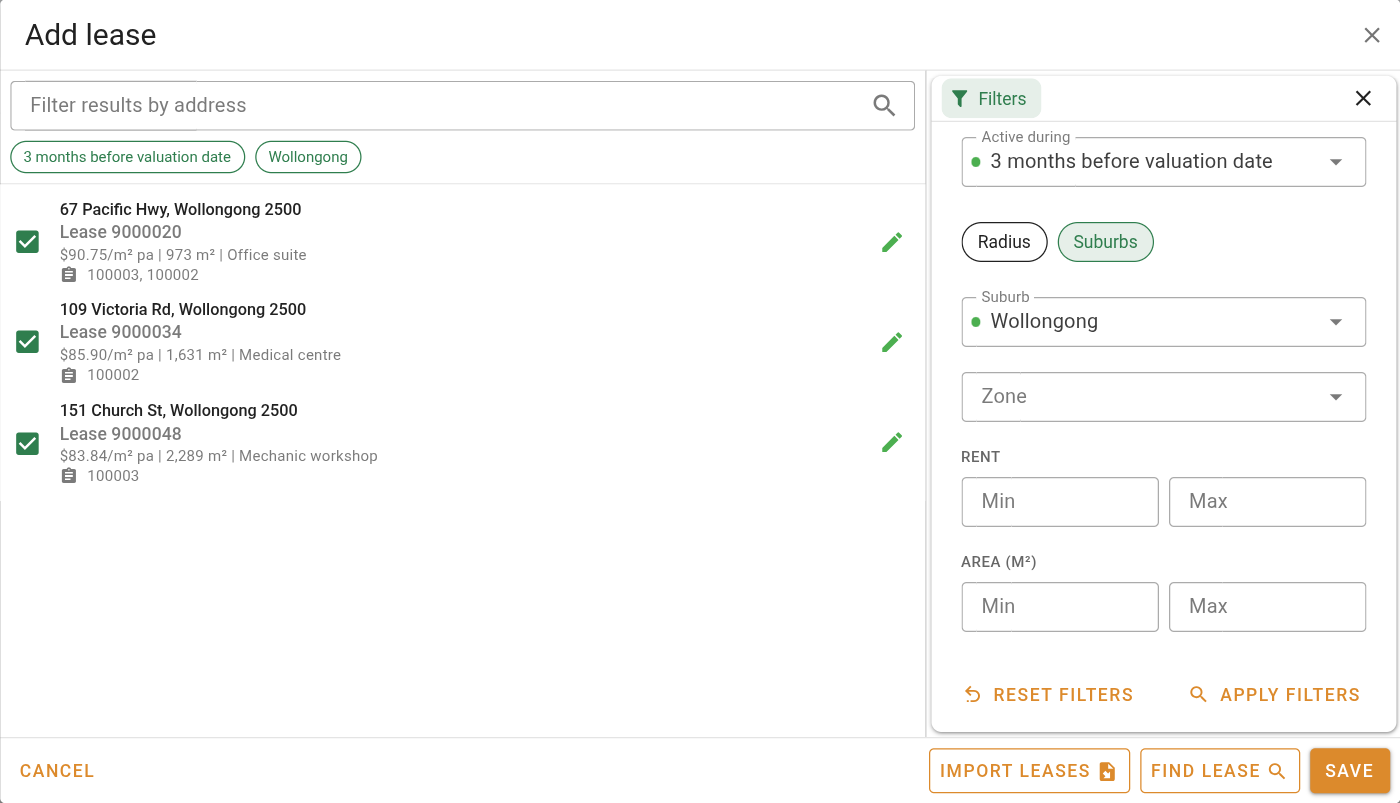
Task: Uncheck the 67 Pacific Hwy lease checkbox
Action: 28,242
